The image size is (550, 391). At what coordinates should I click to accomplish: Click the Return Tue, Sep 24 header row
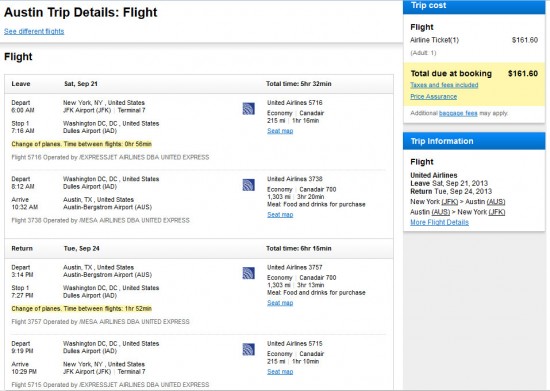coord(199,248)
